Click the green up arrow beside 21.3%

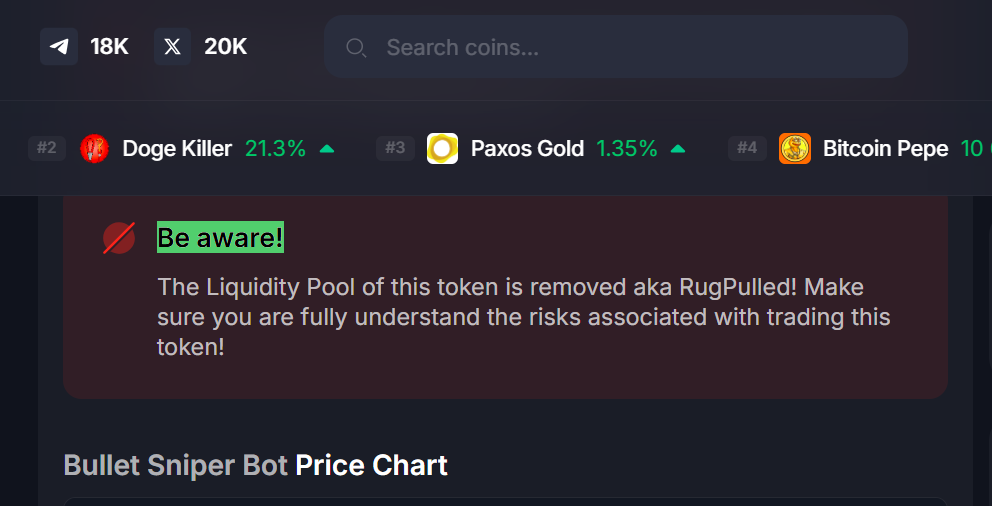pos(326,149)
